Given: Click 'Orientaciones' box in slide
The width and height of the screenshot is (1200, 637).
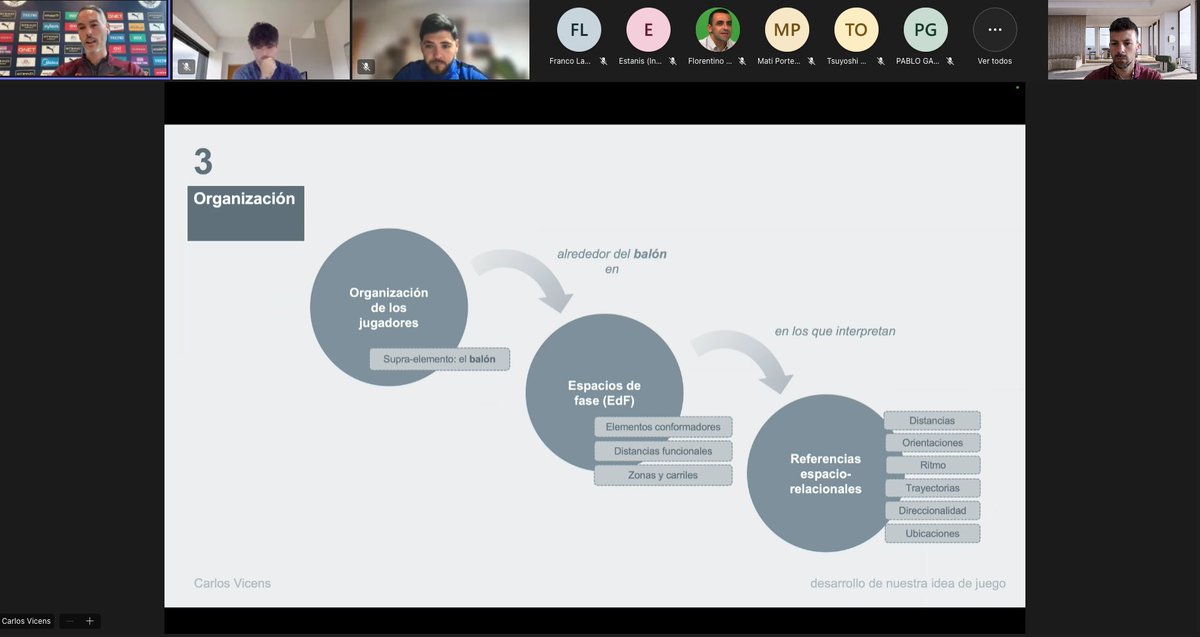Looking at the screenshot, I should pyautogui.click(x=932, y=442).
